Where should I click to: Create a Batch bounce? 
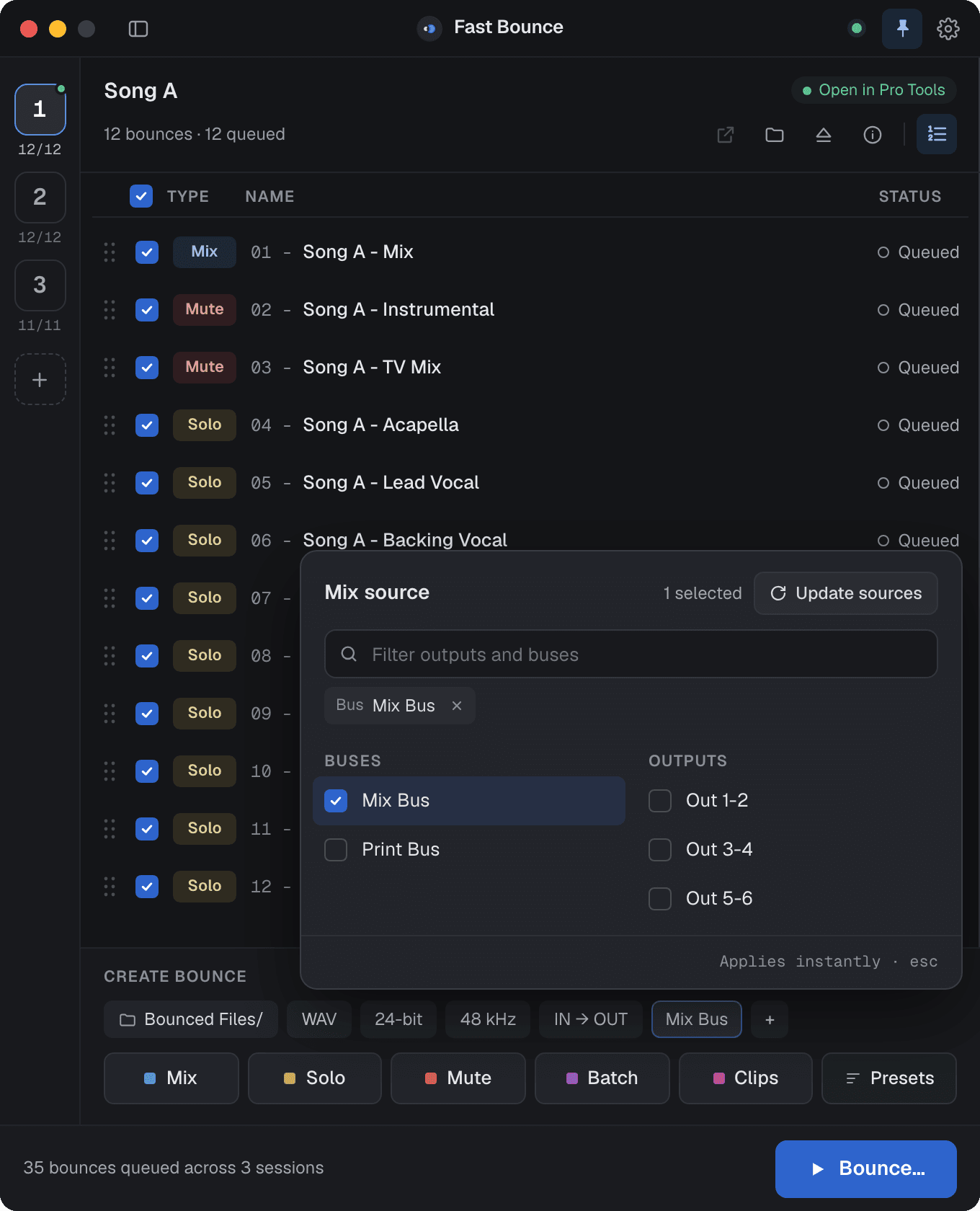(602, 1078)
